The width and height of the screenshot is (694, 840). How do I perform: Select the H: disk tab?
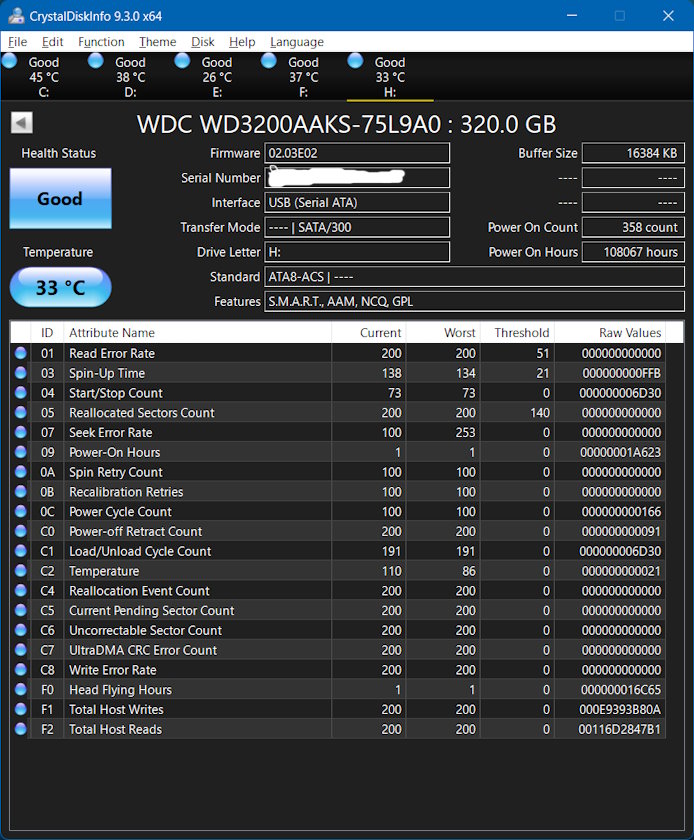tap(390, 77)
